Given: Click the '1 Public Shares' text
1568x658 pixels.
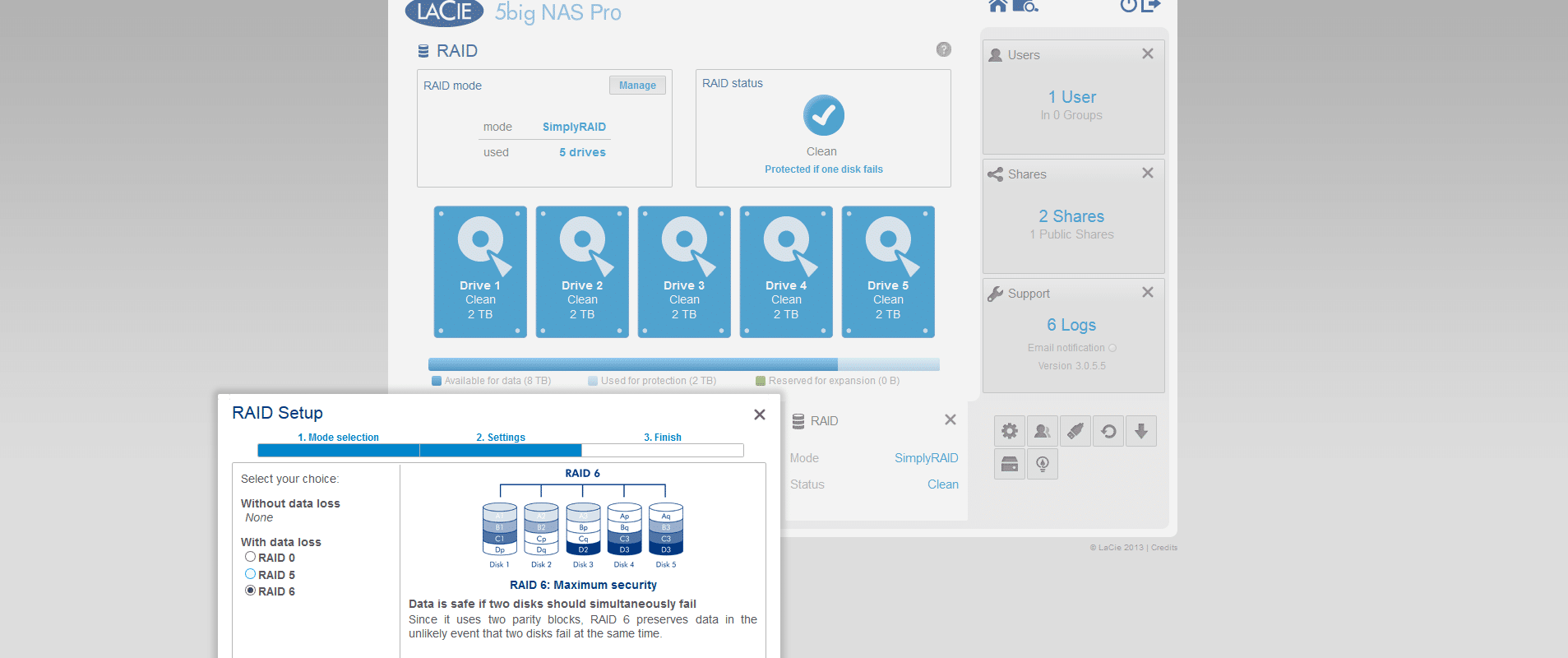Looking at the screenshot, I should pyautogui.click(x=1071, y=234).
